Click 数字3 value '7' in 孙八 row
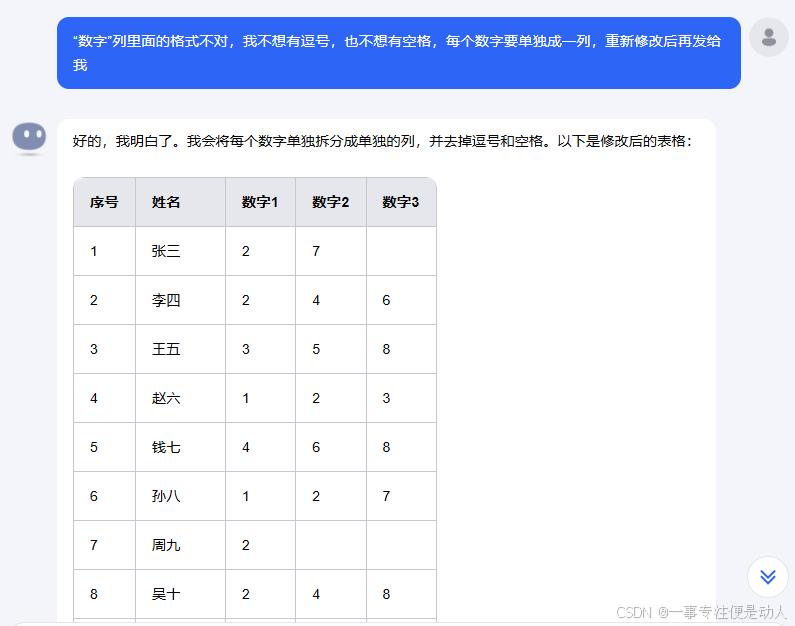This screenshot has width=795, height=626. (x=401, y=496)
